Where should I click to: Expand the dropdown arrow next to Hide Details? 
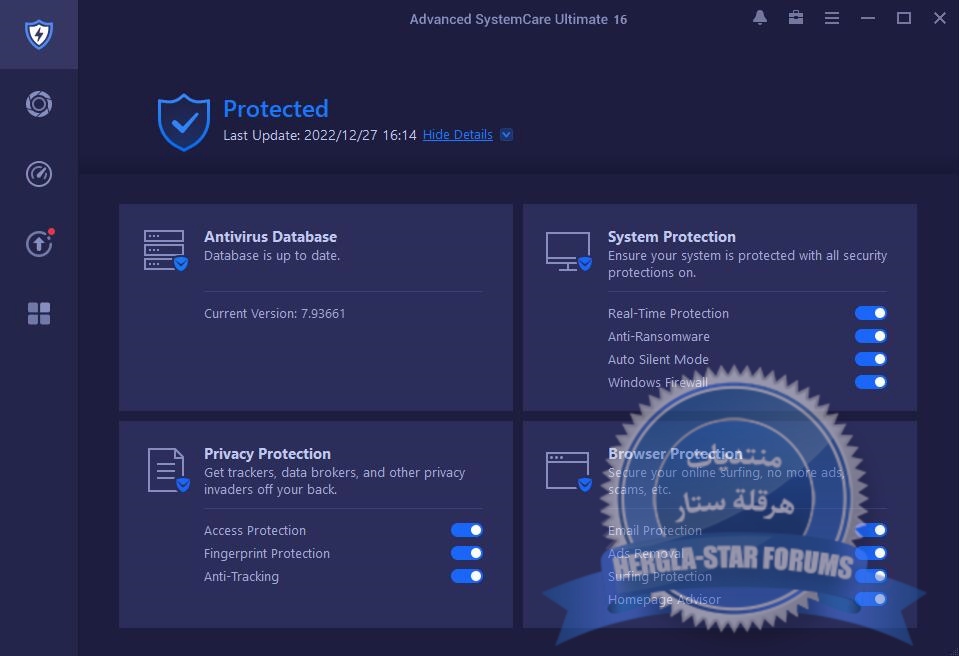tap(506, 134)
